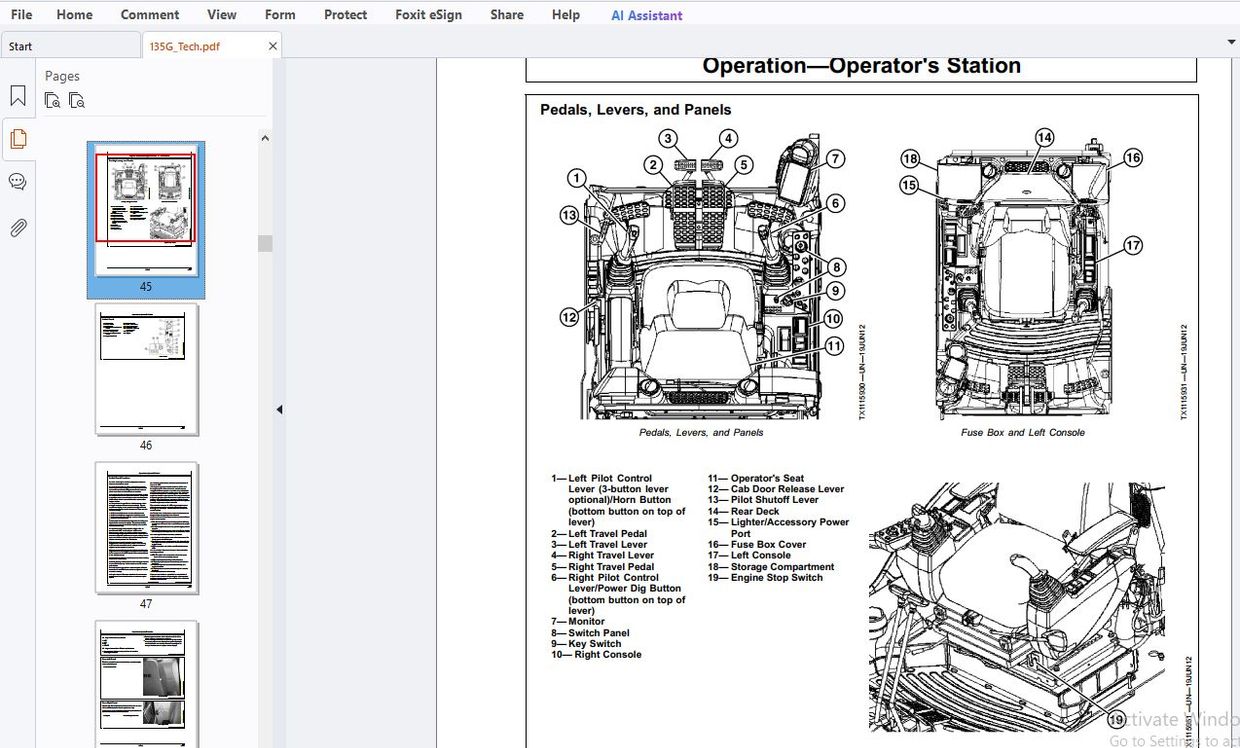Keep Page Thumbnails tab highlighted active
This screenshot has height=748, width=1240.
click(18, 139)
